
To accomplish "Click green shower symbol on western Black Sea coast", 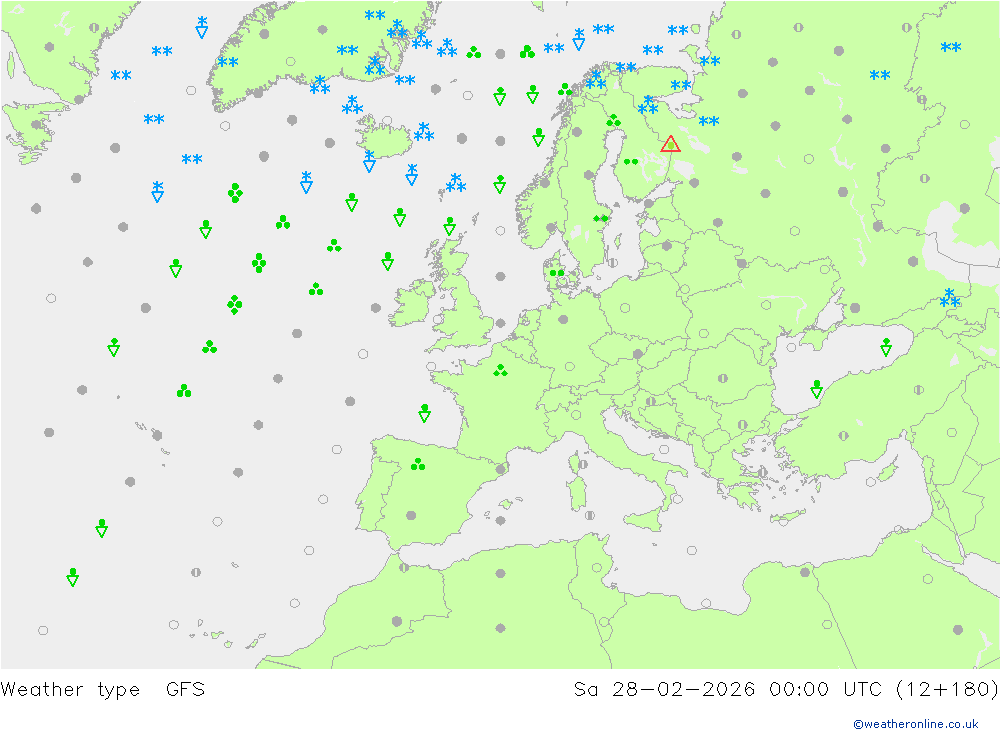I will (x=816, y=389).
